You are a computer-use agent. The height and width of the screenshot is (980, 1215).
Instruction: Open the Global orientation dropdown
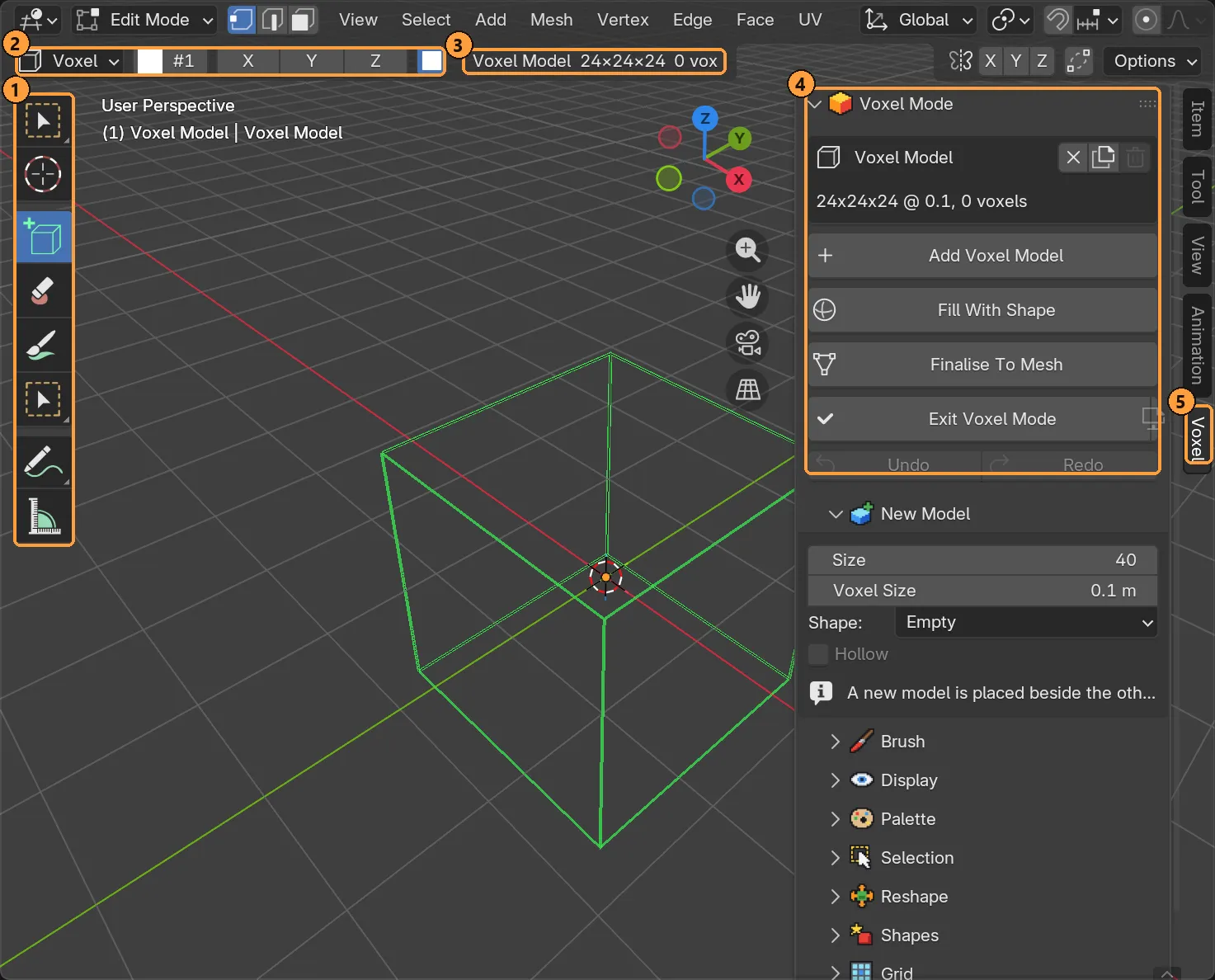pyautogui.click(x=918, y=20)
